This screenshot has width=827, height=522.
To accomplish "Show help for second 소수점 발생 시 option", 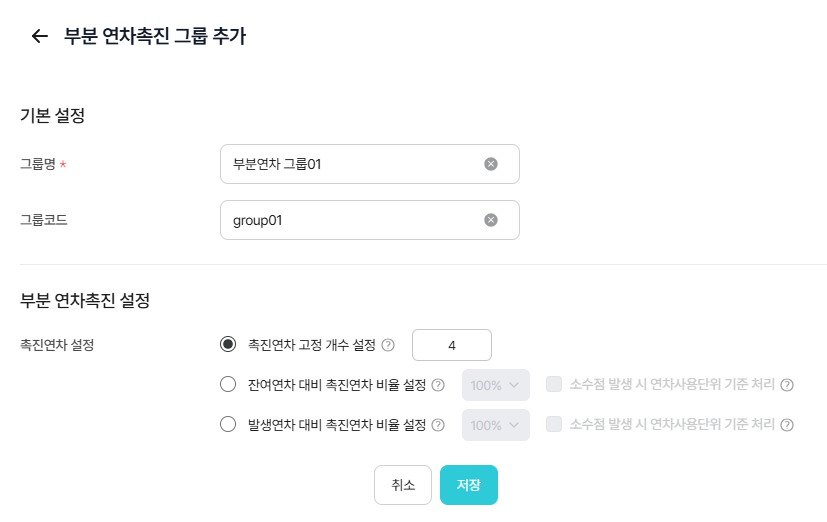I will (x=787, y=425).
